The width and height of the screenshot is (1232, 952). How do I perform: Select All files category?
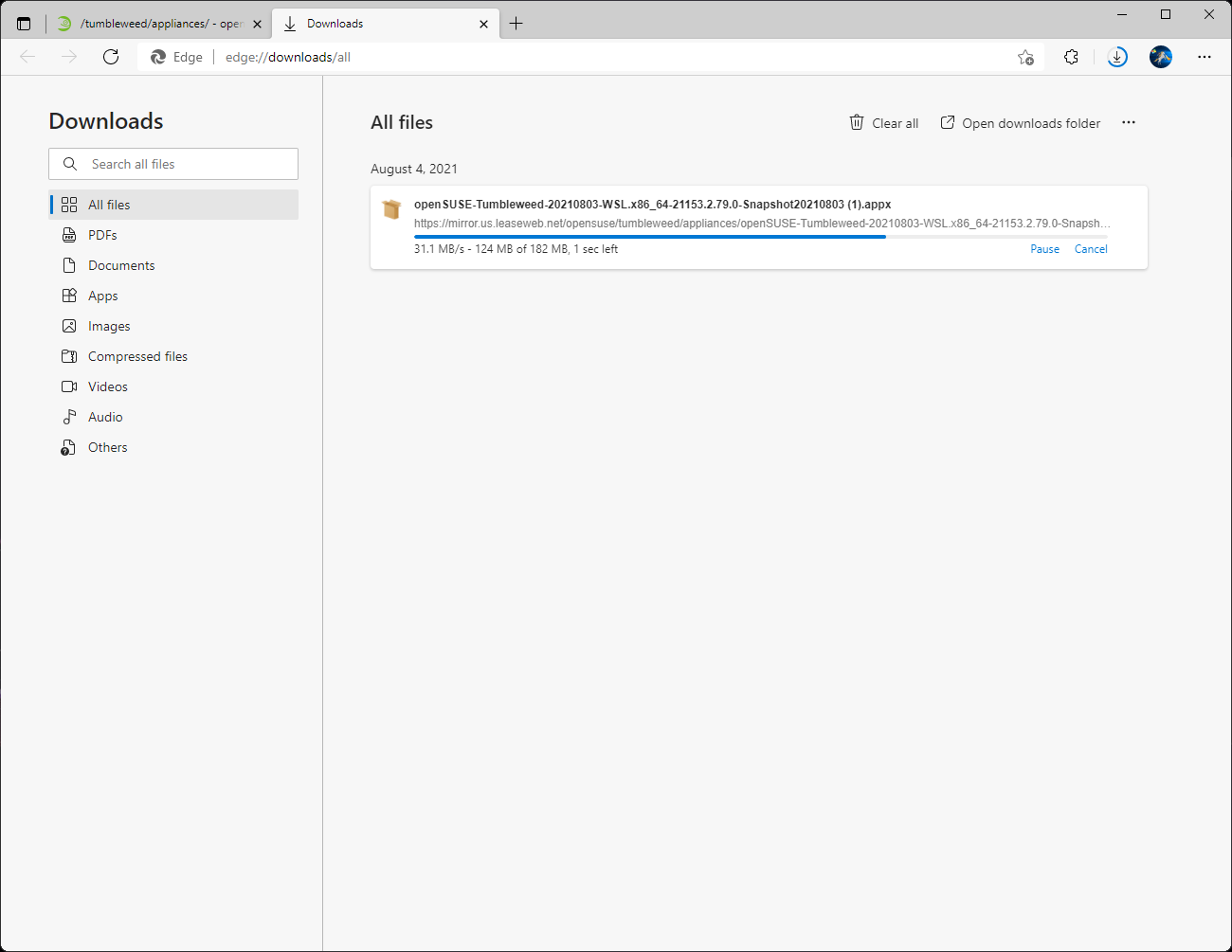pos(173,205)
